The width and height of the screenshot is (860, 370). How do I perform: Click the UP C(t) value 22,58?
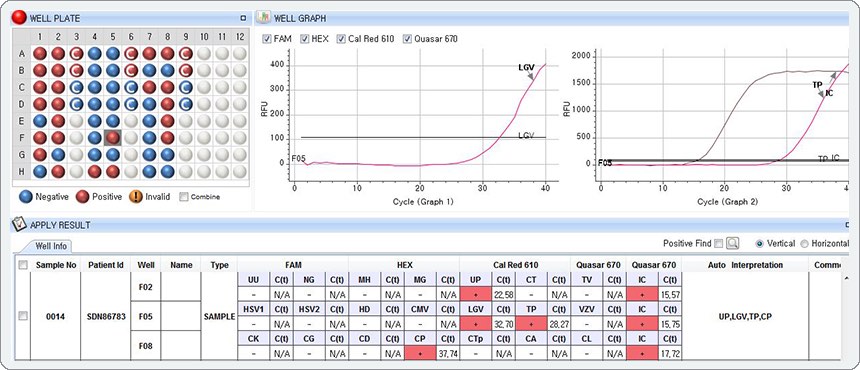[x=503, y=295]
